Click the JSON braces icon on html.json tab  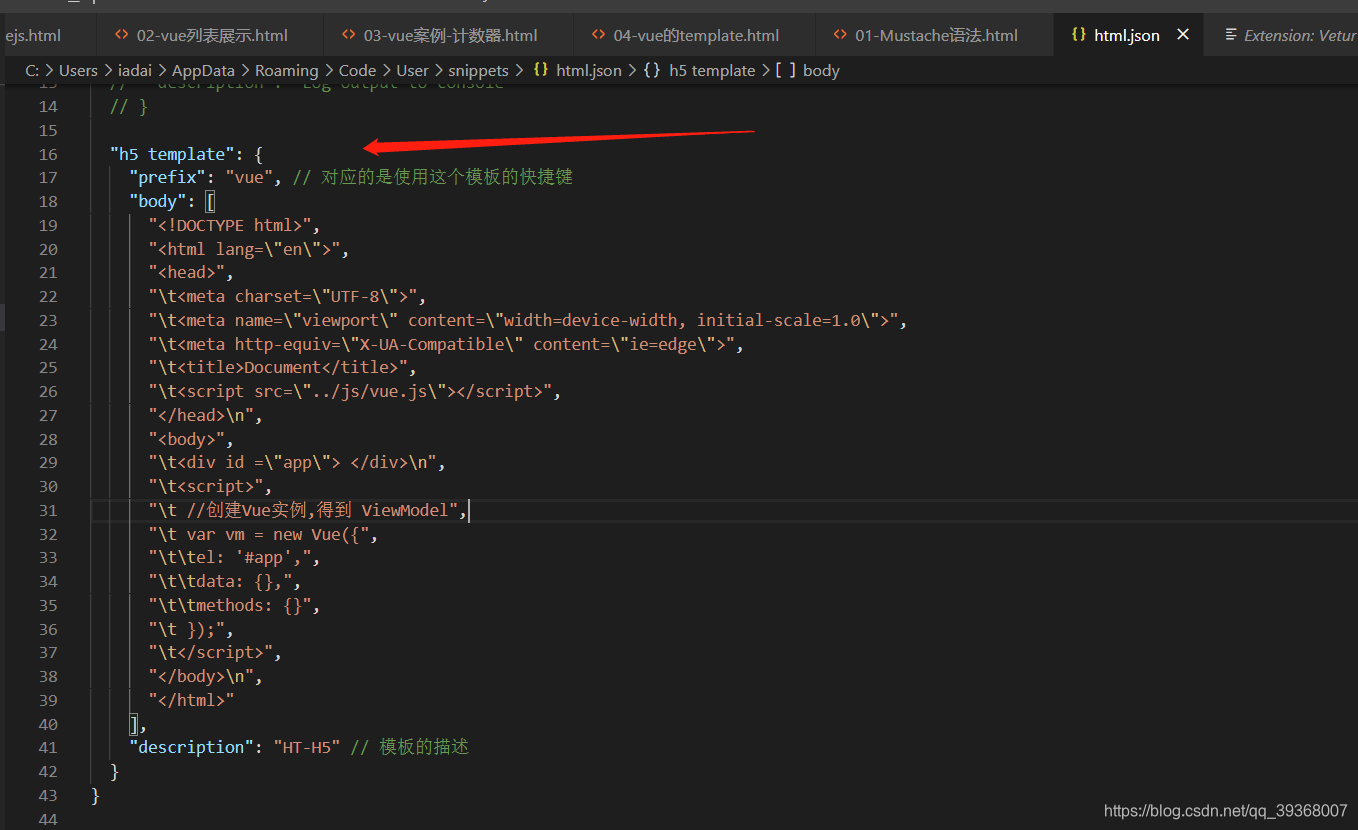1079,34
